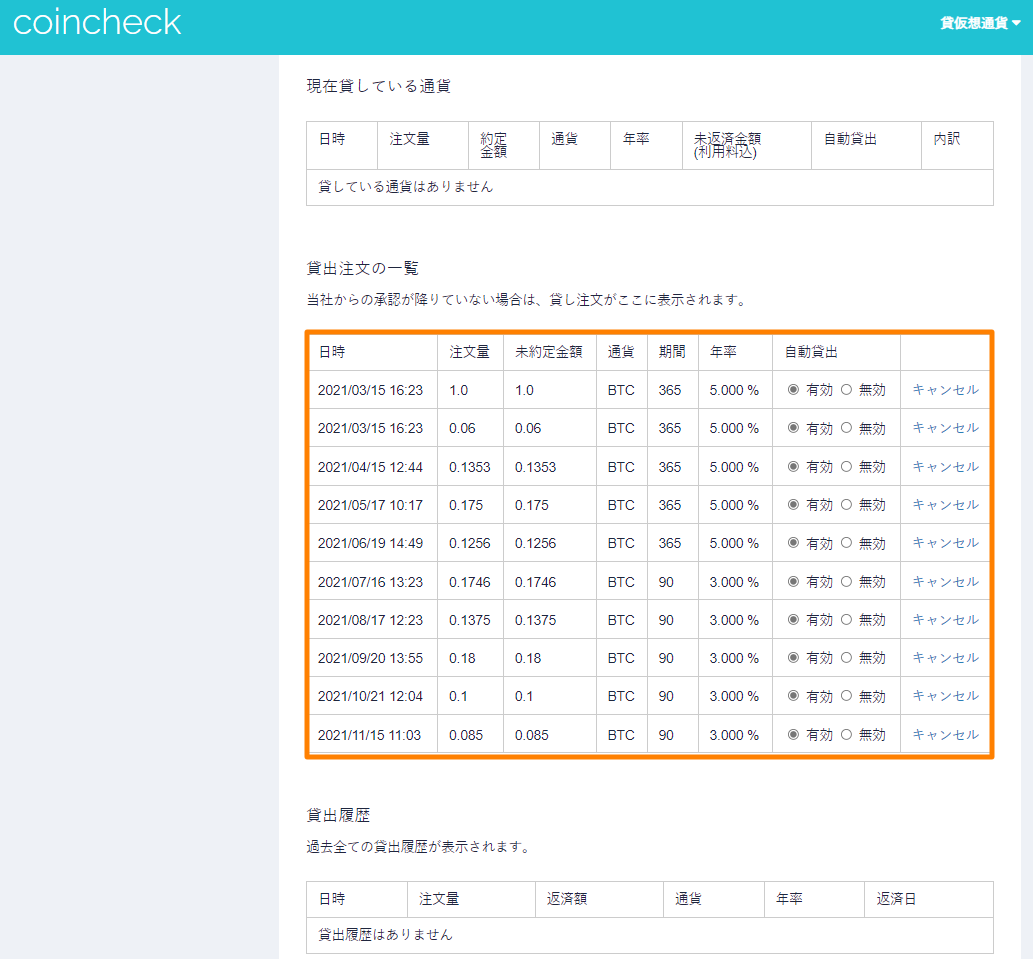
Task: Click the 現在貸している通貨 heading
Action: 378,86
